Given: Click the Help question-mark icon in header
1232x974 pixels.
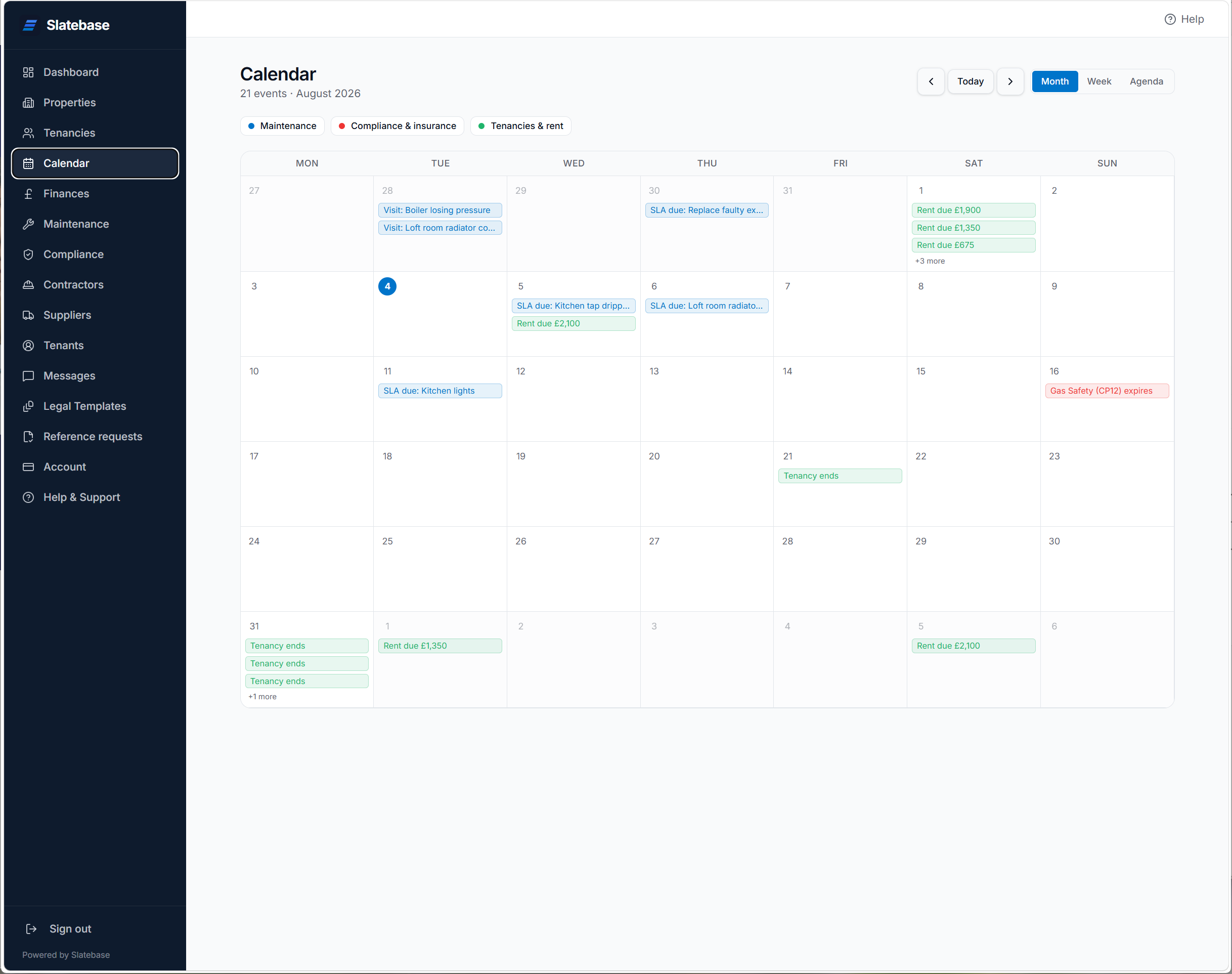Looking at the screenshot, I should (x=1170, y=19).
